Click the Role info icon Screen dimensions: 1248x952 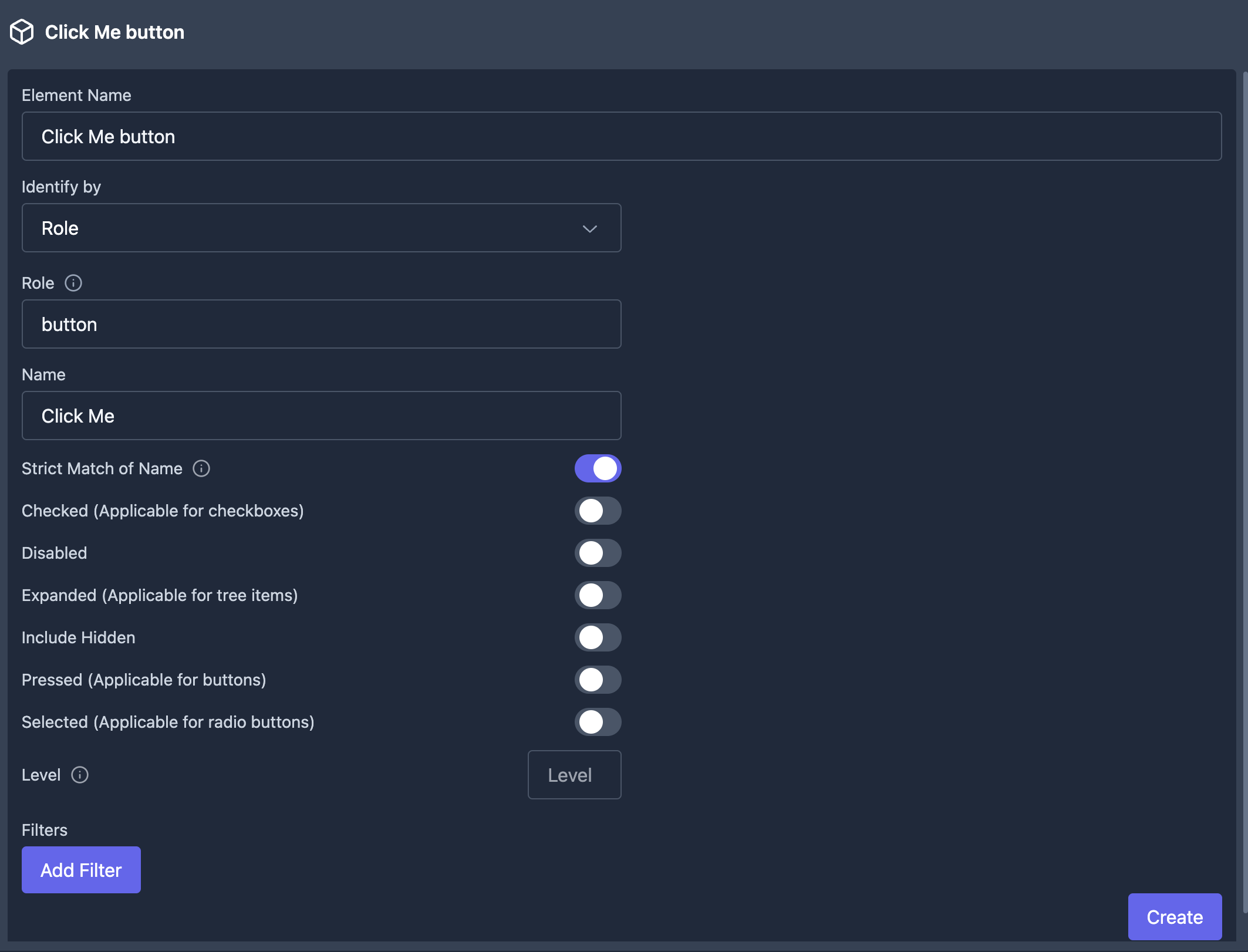[x=73, y=283]
